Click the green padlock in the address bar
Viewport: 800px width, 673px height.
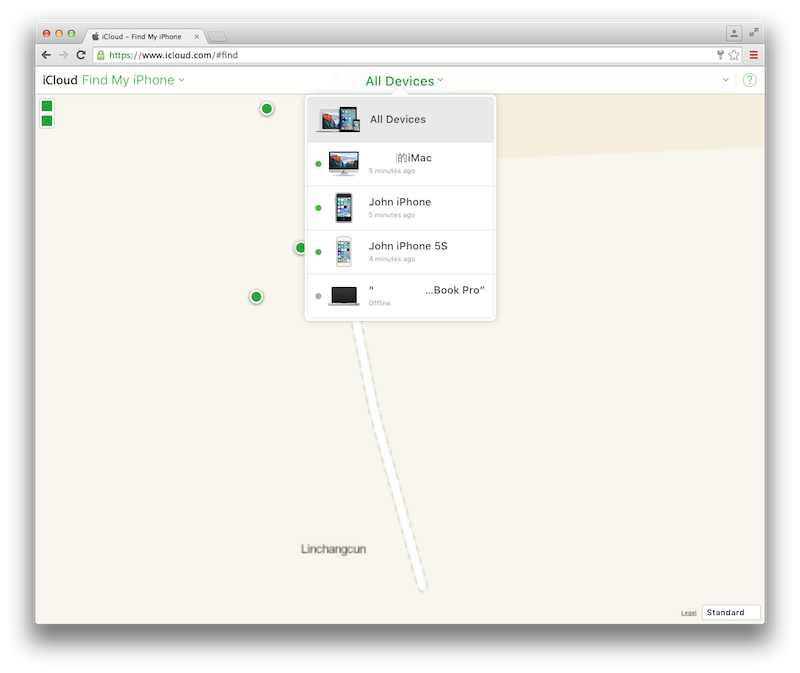pyautogui.click(x=101, y=55)
